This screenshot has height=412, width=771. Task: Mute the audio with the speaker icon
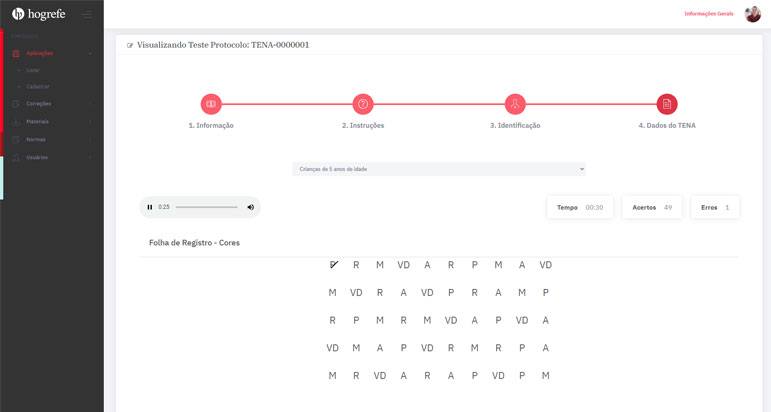pos(251,207)
